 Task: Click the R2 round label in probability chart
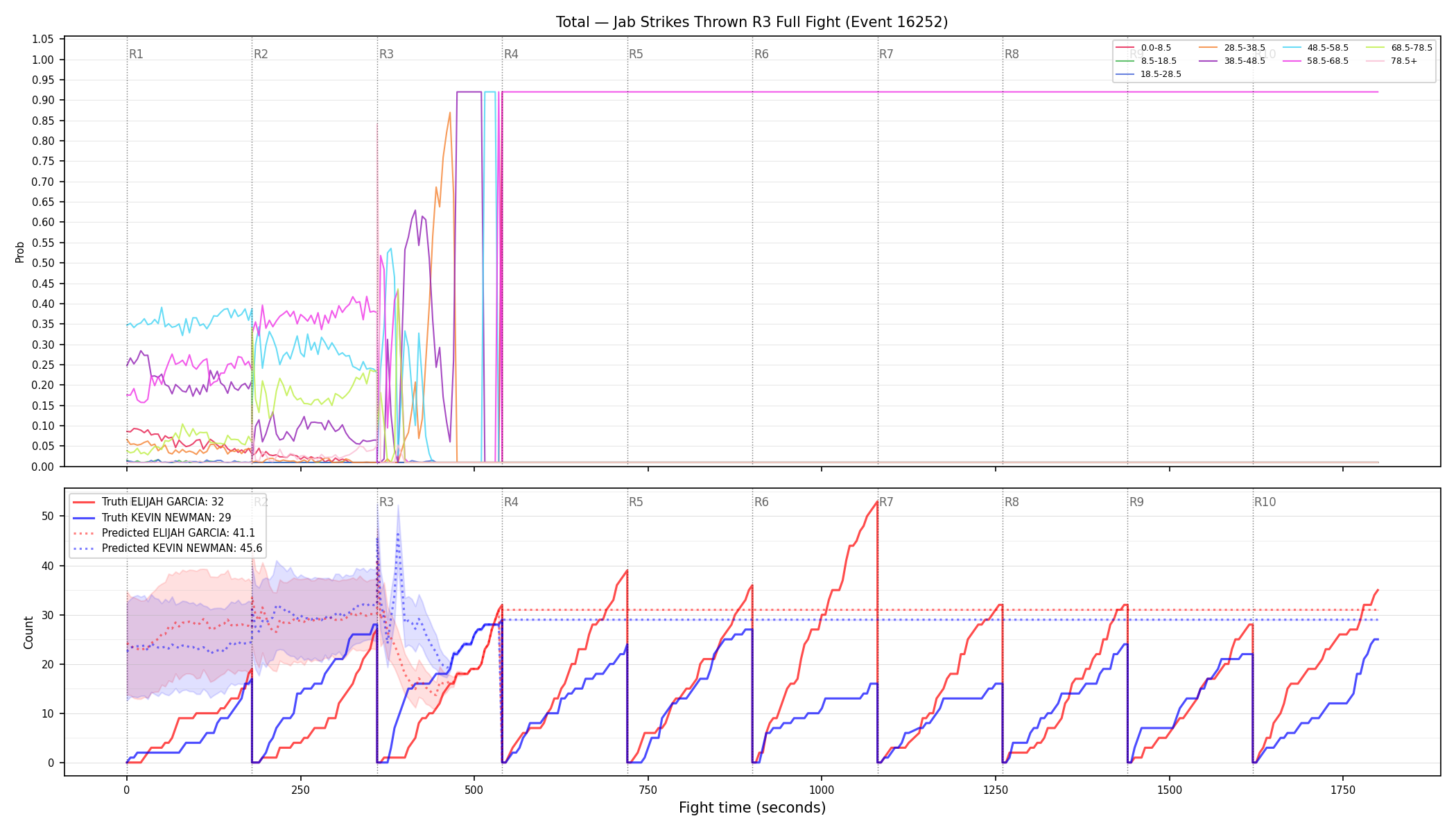[x=261, y=54]
